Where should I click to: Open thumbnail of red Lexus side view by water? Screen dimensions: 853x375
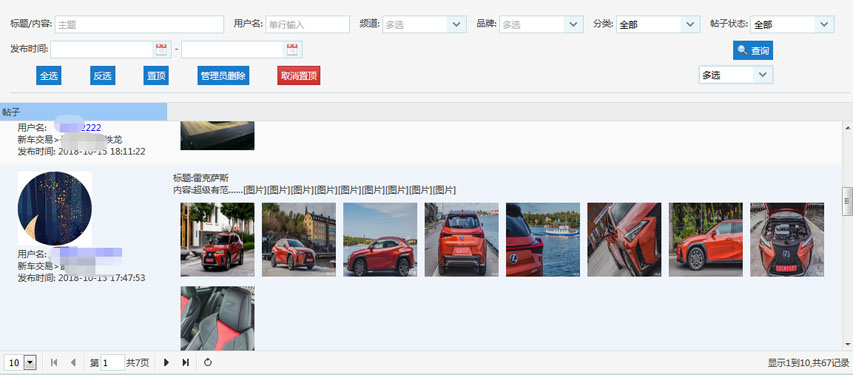(x=380, y=239)
